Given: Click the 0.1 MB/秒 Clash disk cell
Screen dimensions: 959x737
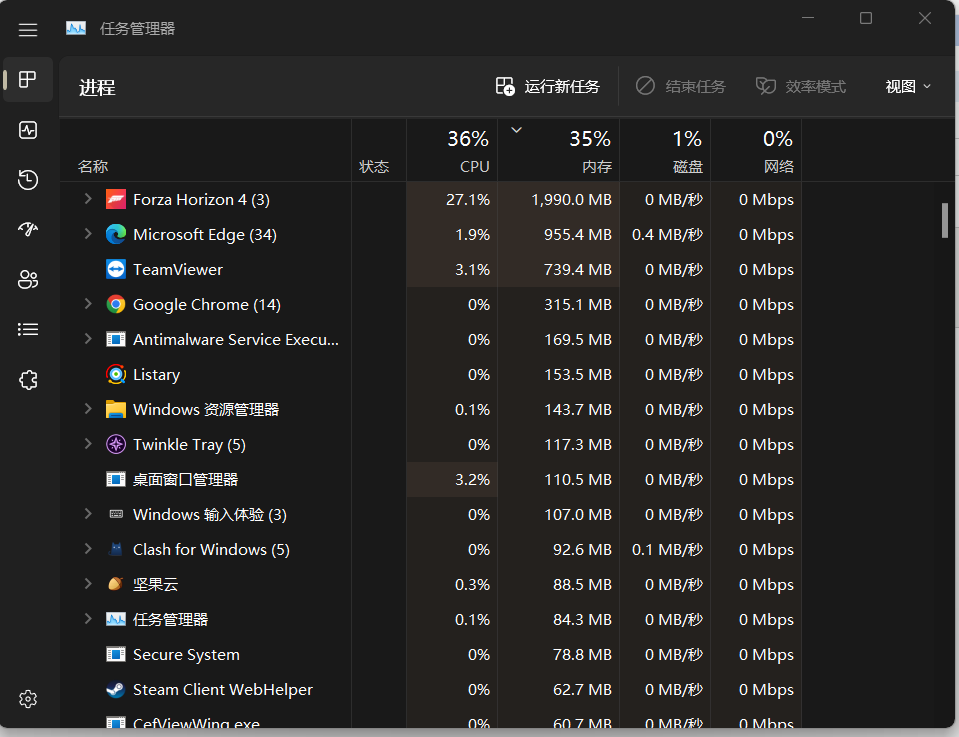Looking at the screenshot, I should (667, 549).
